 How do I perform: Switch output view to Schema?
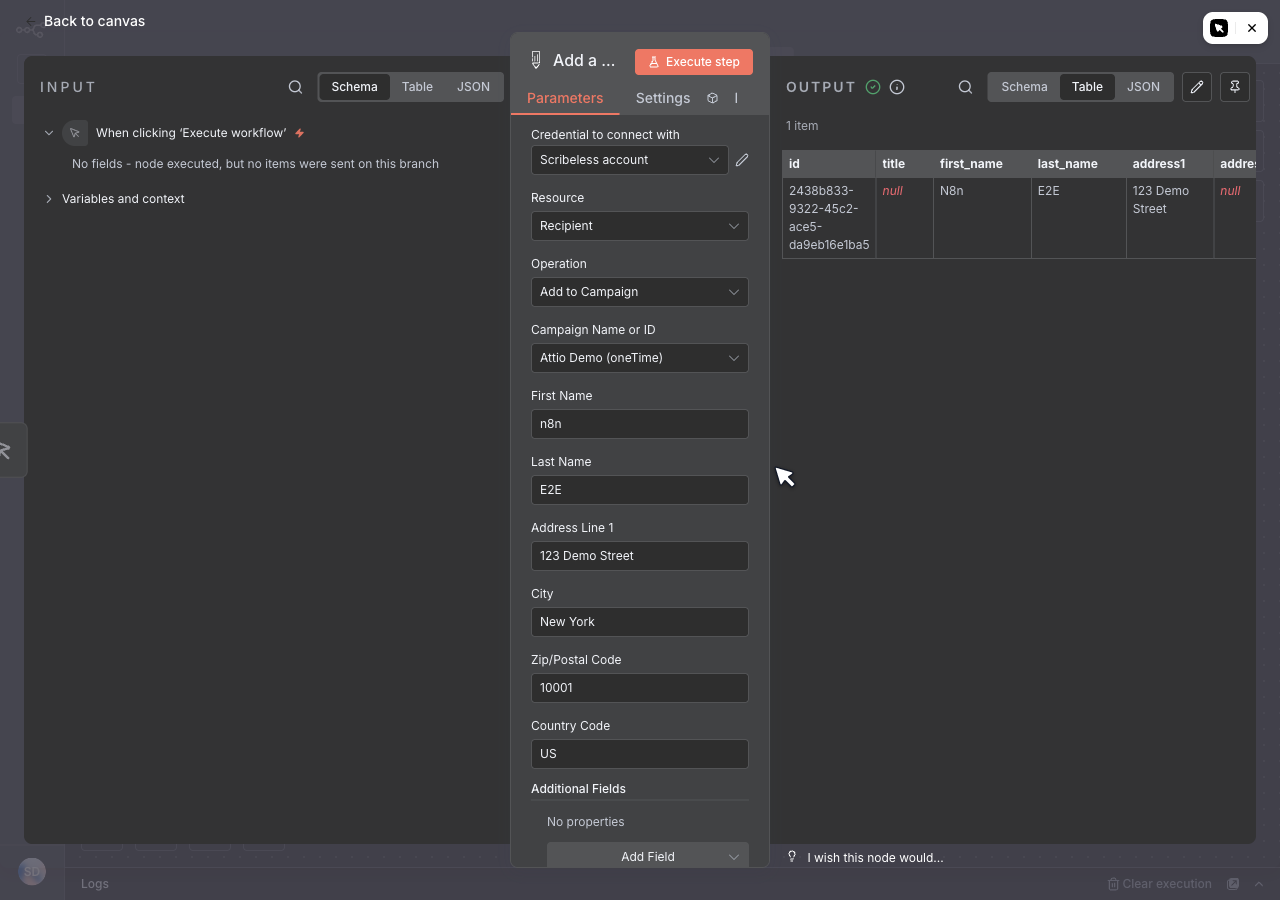coord(1025,87)
